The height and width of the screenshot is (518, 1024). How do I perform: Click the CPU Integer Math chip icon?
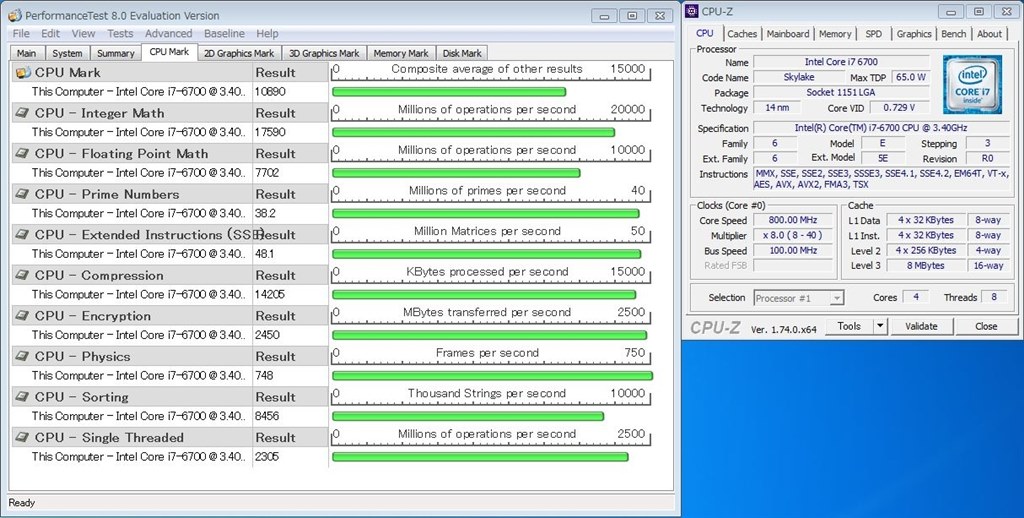23,113
